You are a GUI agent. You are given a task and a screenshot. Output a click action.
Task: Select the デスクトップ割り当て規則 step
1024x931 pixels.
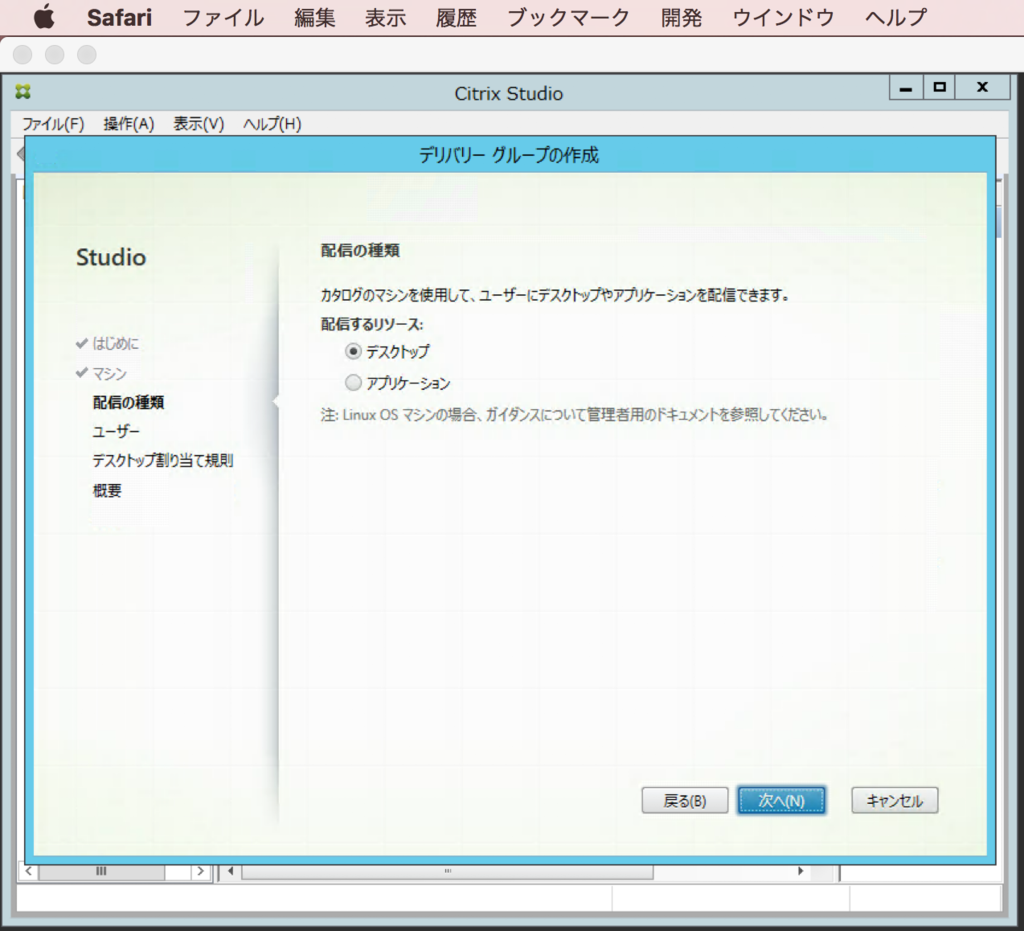[163, 460]
